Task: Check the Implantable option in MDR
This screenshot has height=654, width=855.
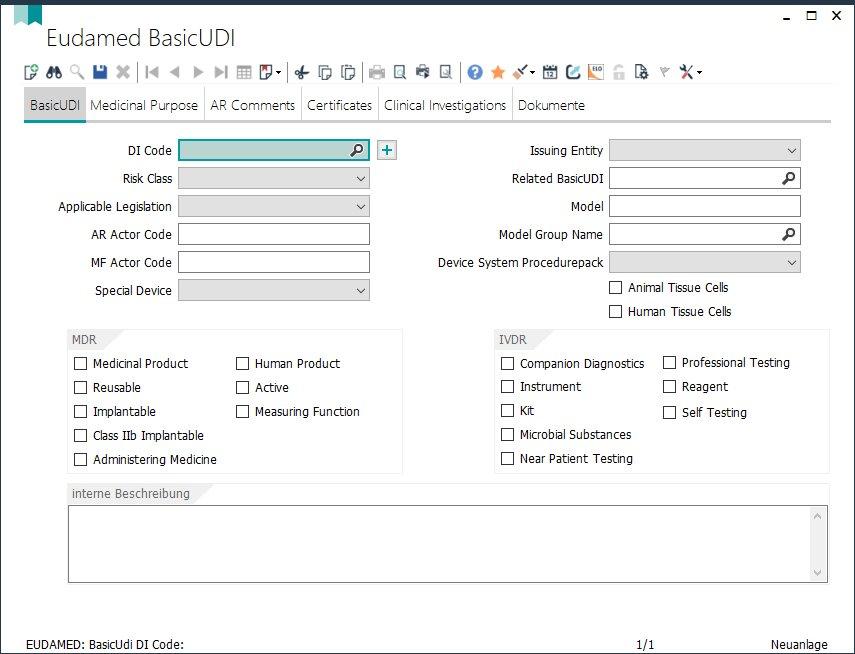Action: click(x=80, y=411)
